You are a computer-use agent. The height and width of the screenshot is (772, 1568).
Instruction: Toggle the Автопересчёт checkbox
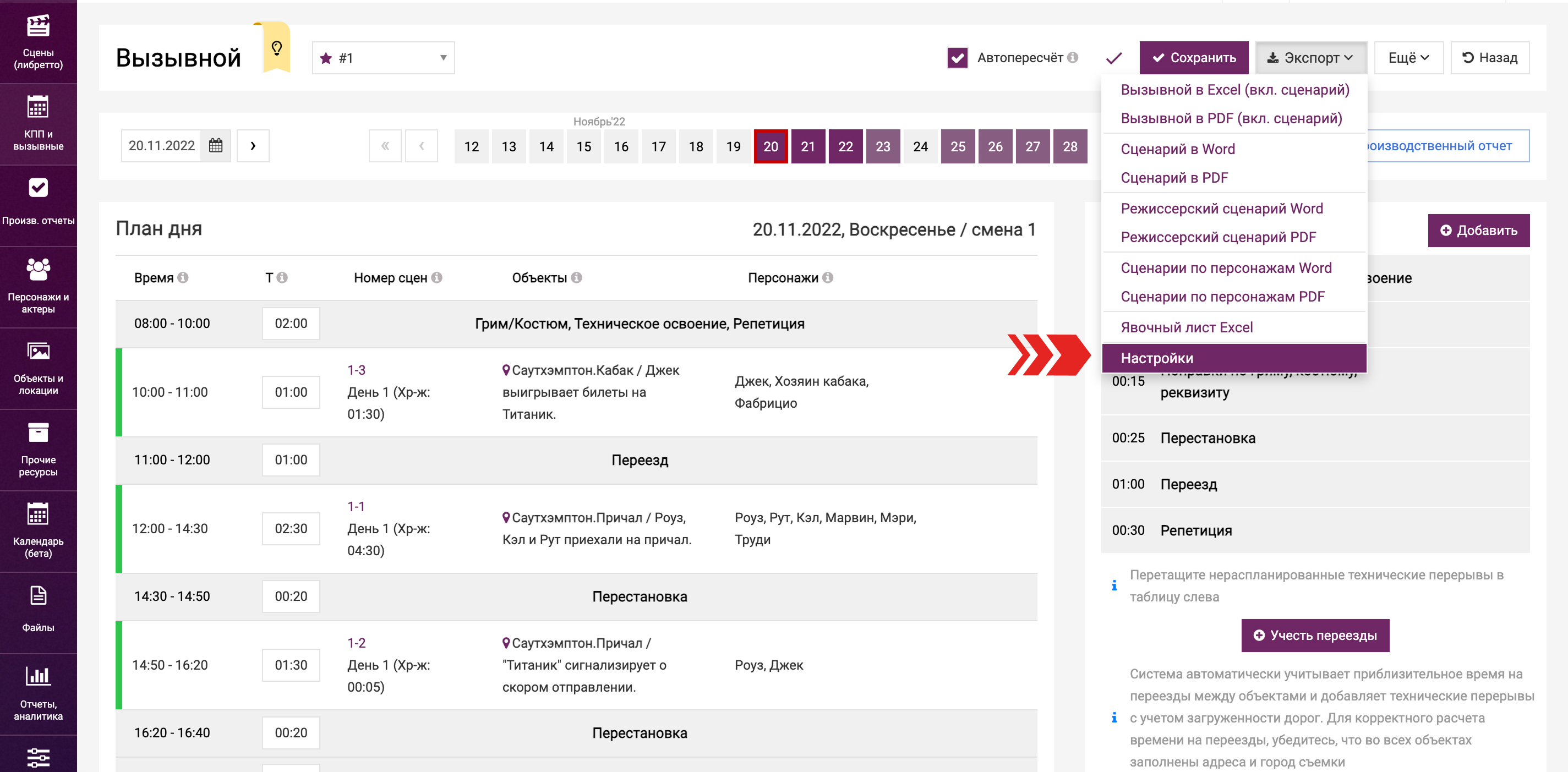click(x=958, y=58)
